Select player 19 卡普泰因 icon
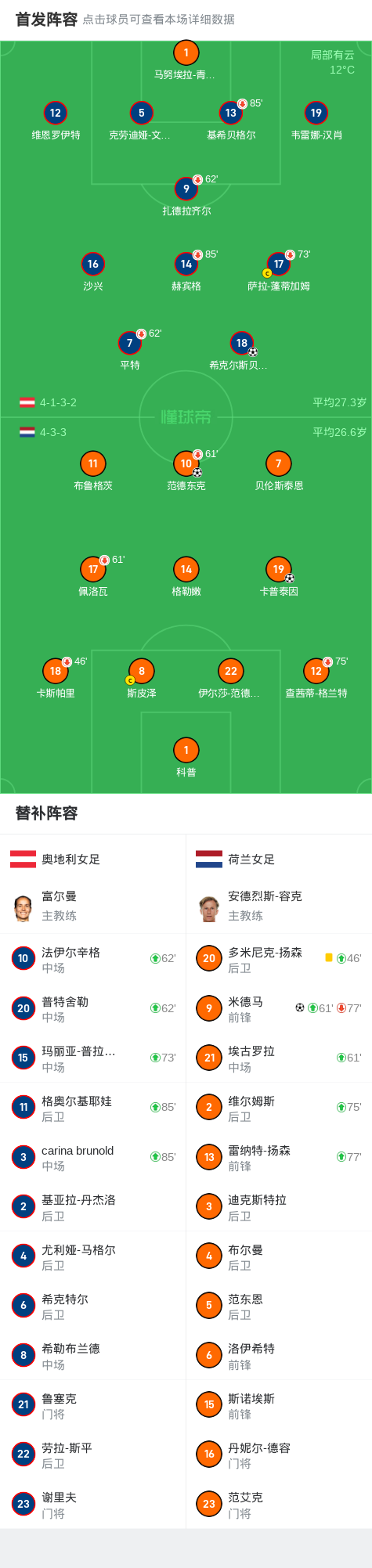This screenshot has height=1568, width=372. (279, 569)
